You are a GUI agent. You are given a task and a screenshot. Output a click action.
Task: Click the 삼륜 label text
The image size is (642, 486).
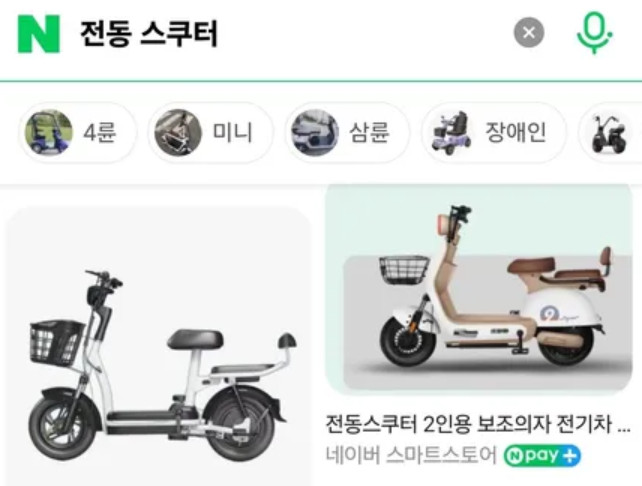[368, 132]
